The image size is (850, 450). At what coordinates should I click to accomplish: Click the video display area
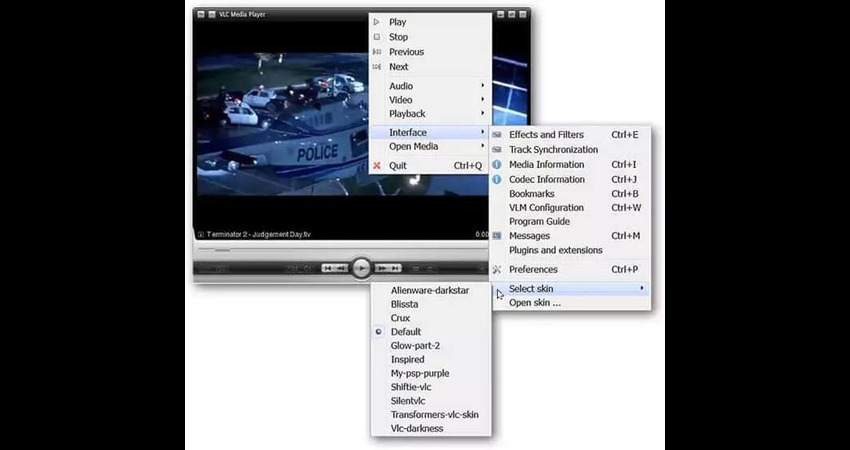[x=282, y=124]
